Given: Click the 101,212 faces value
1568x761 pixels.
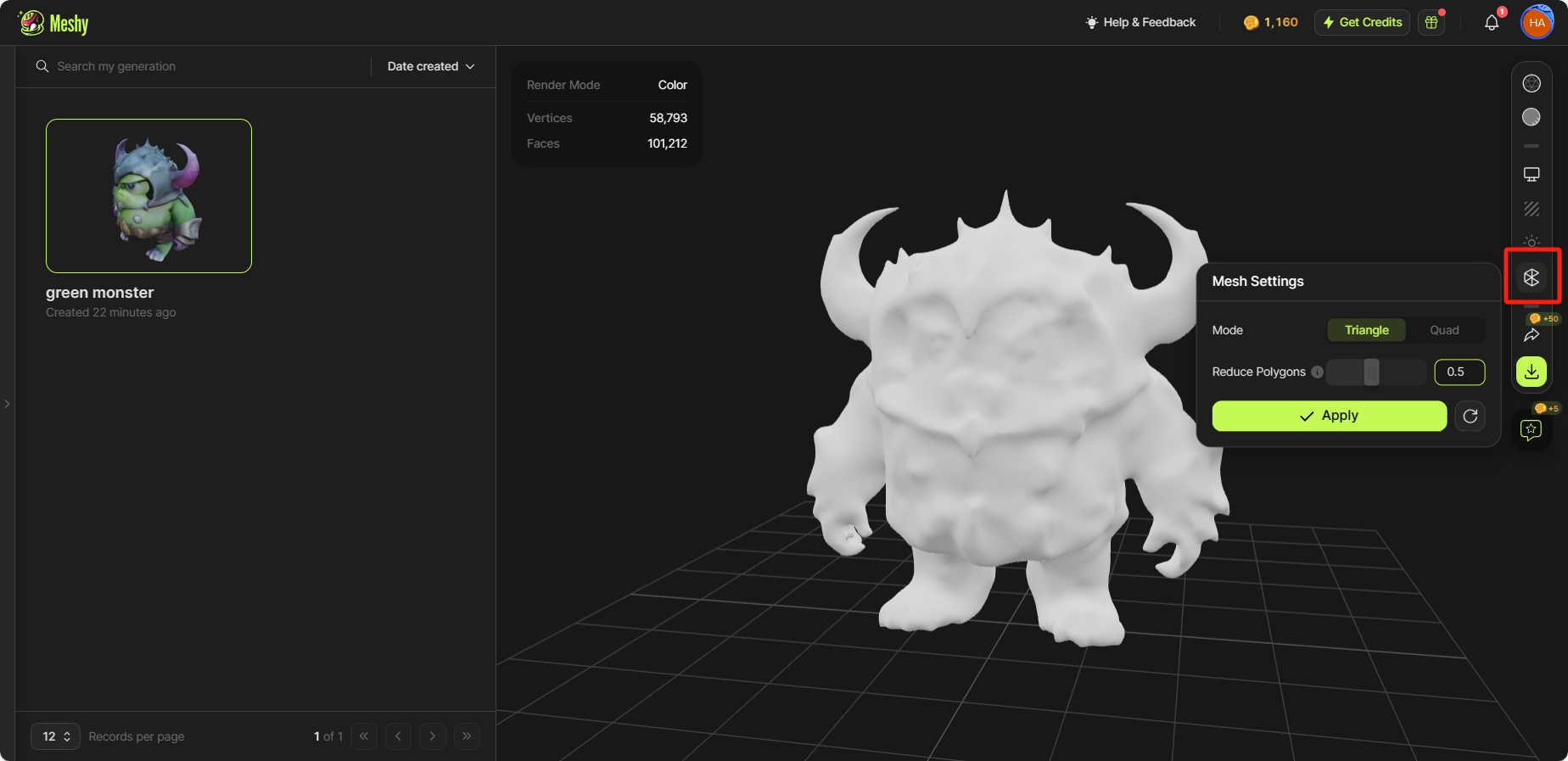Looking at the screenshot, I should pyautogui.click(x=667, y=143).
